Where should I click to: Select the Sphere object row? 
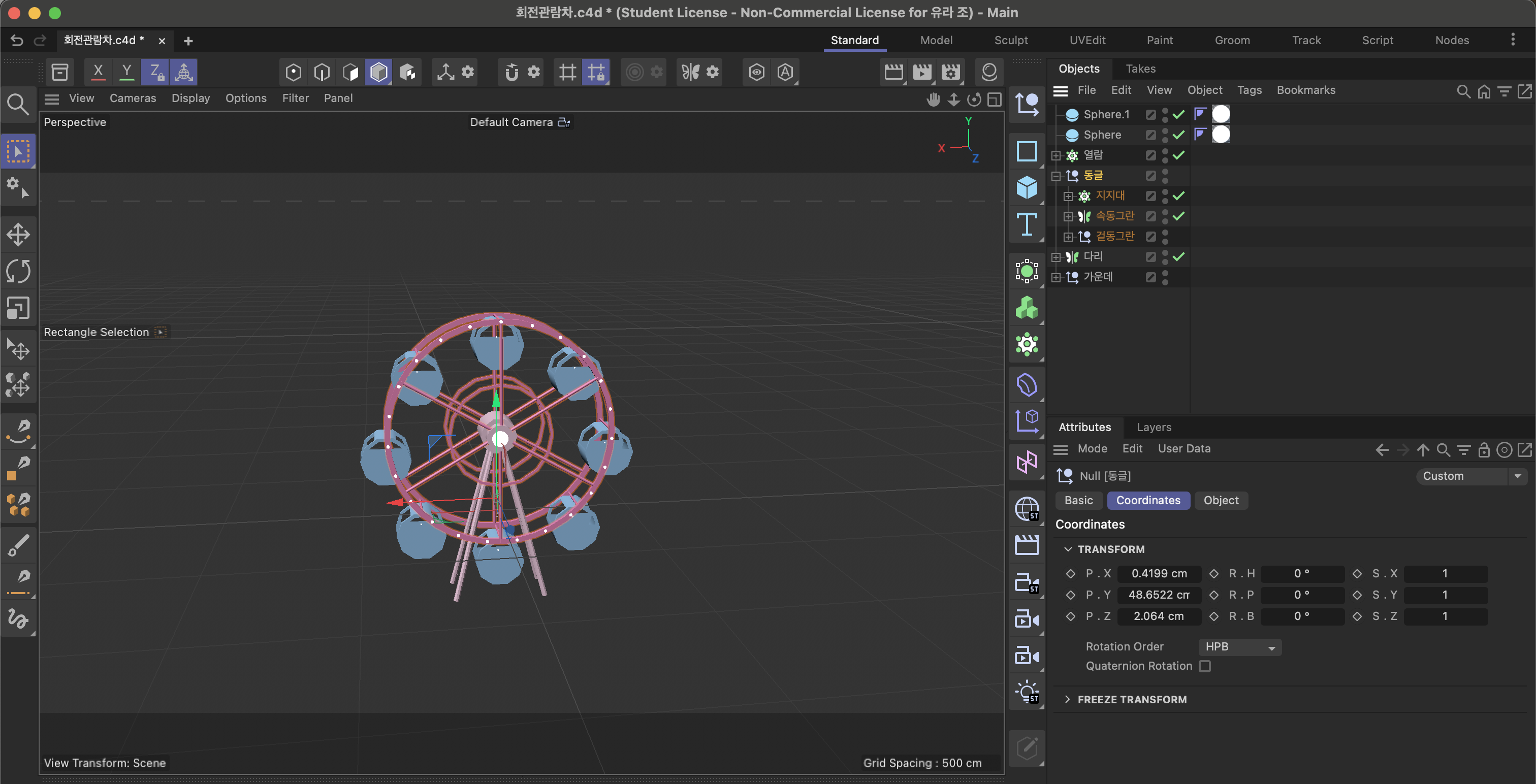pyautogui.click(x=1118, y=135)
